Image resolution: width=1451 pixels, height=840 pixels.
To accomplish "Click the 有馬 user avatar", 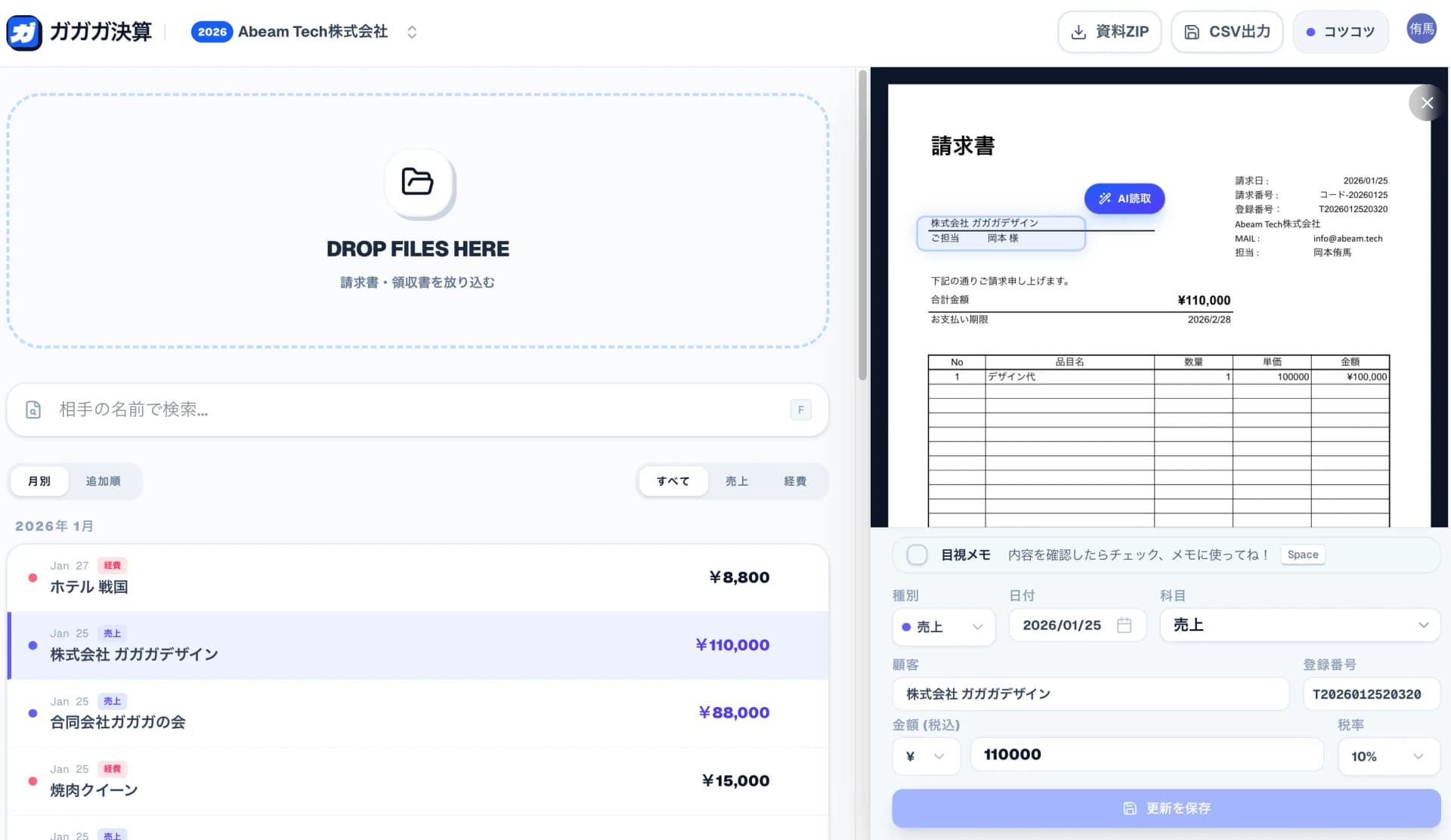I will click(1421, 29).
